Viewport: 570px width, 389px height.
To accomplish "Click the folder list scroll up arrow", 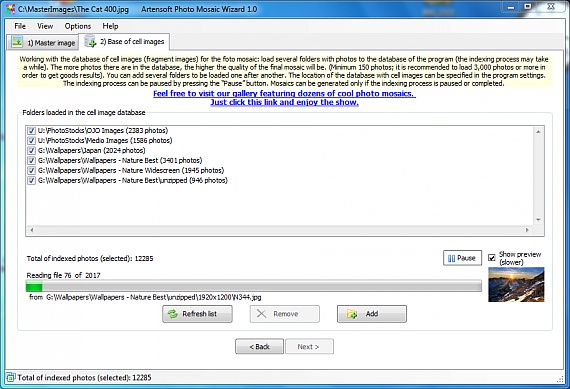I will [538, 131].
